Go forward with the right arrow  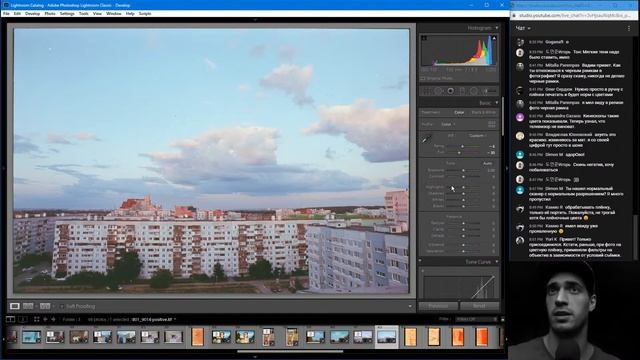coord(53,319)
